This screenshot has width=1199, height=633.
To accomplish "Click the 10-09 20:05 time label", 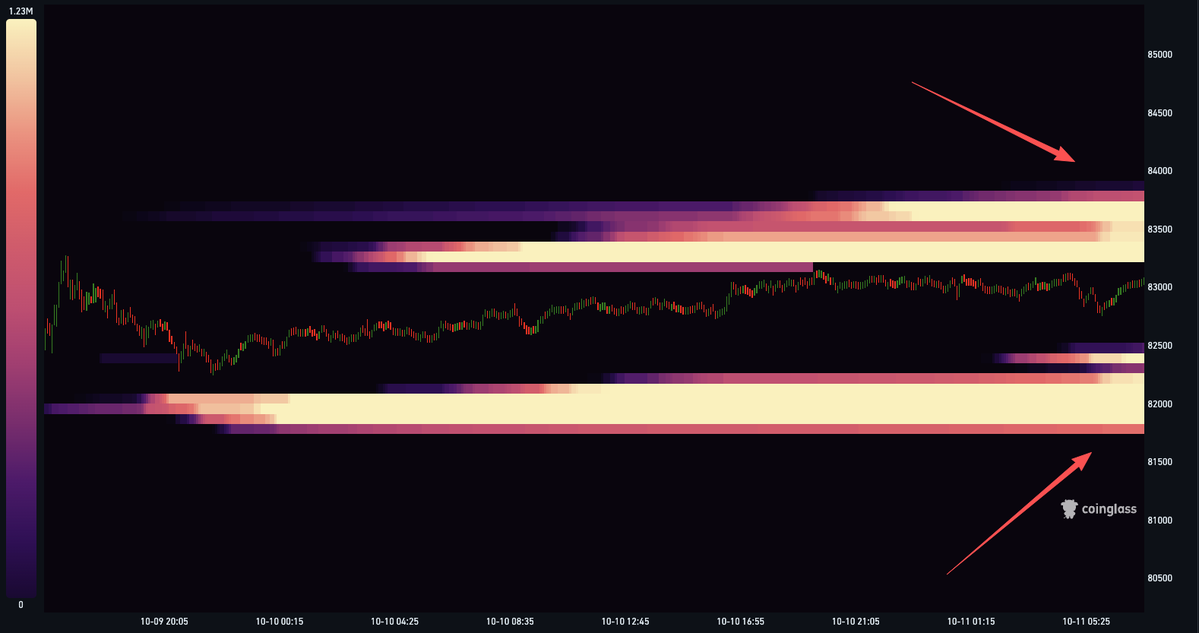I will tap(164, 622).
